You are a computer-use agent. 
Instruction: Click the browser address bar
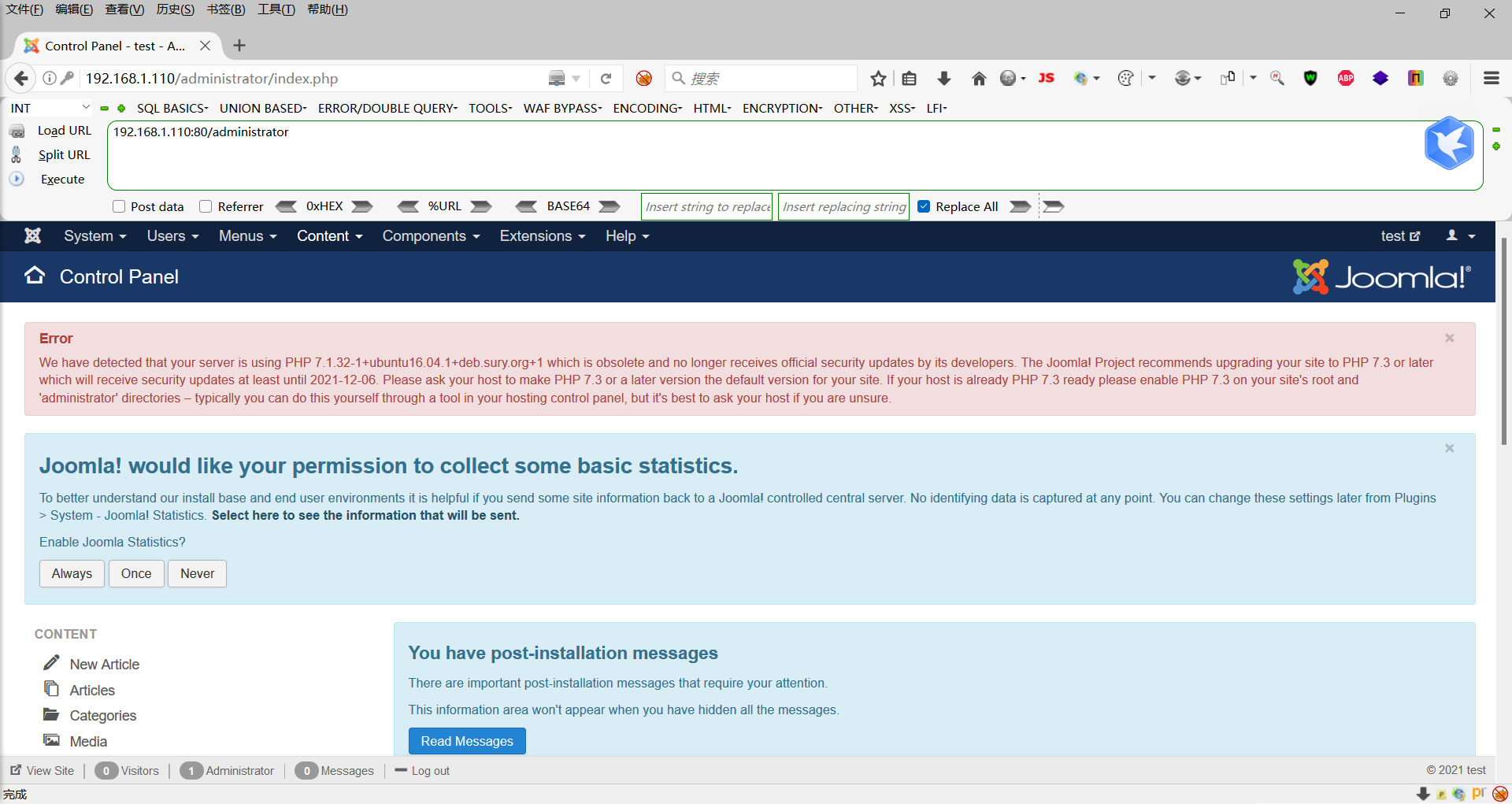(315, 78)
